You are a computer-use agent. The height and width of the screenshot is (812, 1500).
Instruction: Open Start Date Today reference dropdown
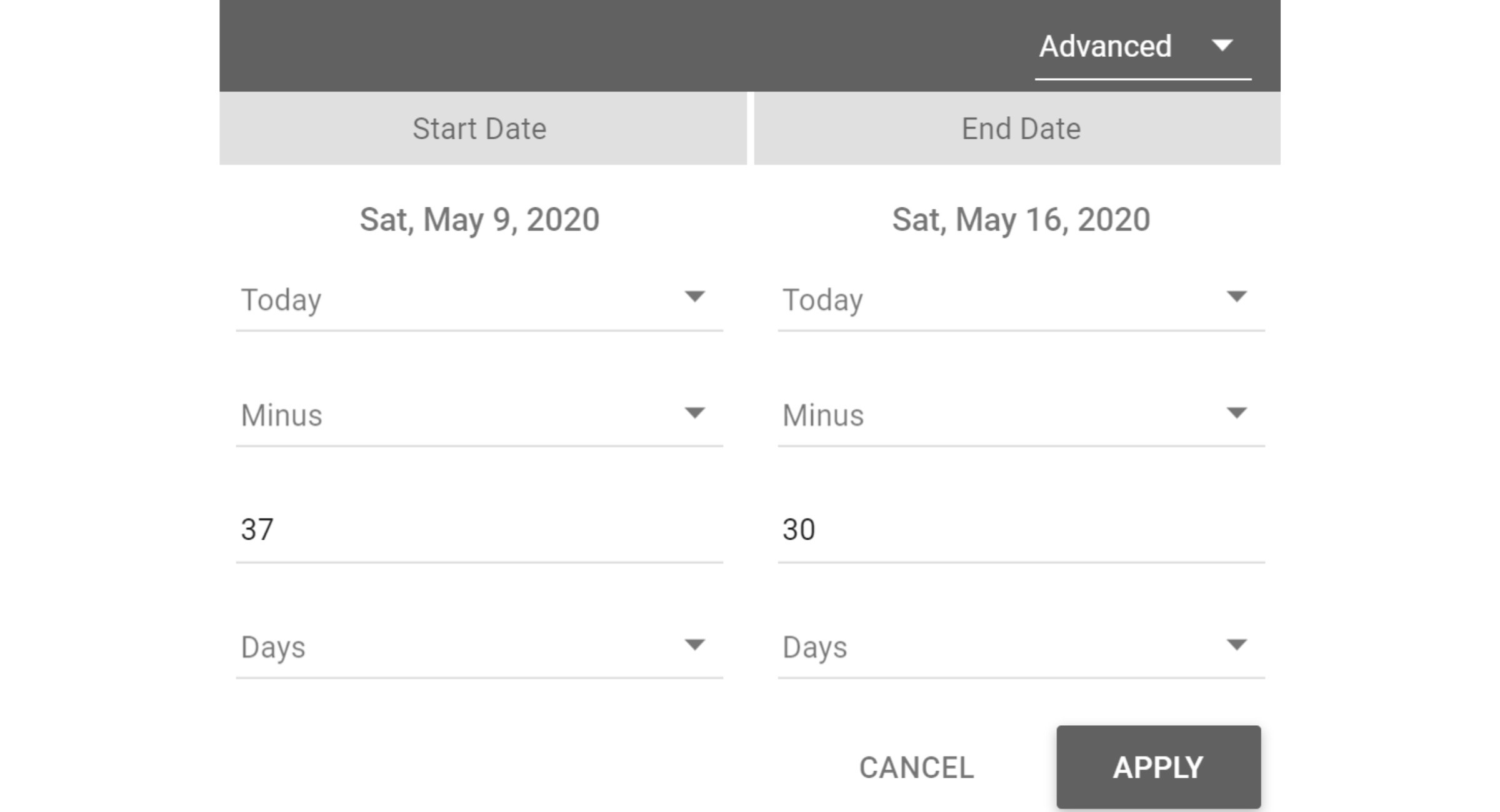[x=479, y=300]
